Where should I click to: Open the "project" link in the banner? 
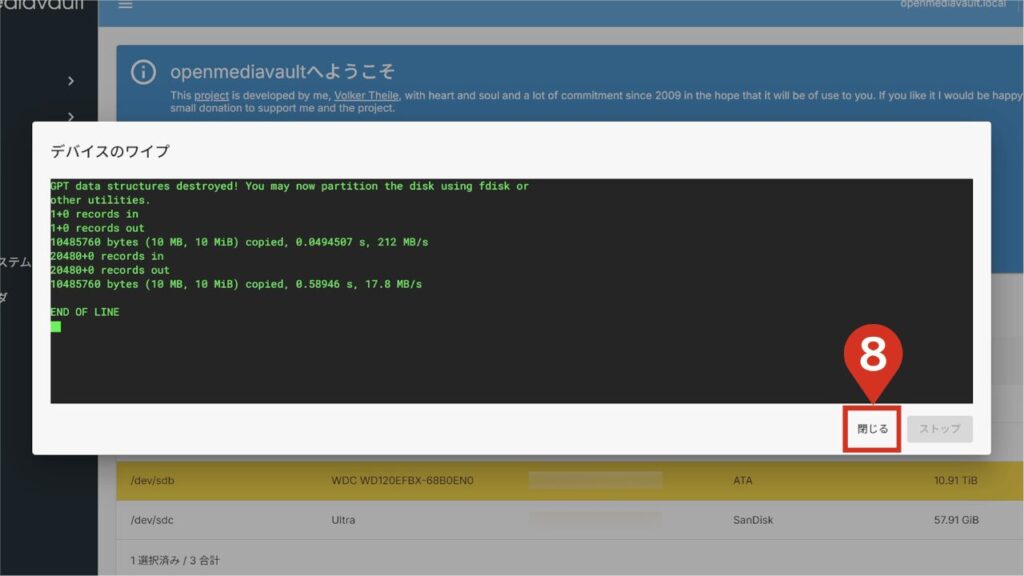click(x=212, y=96)
